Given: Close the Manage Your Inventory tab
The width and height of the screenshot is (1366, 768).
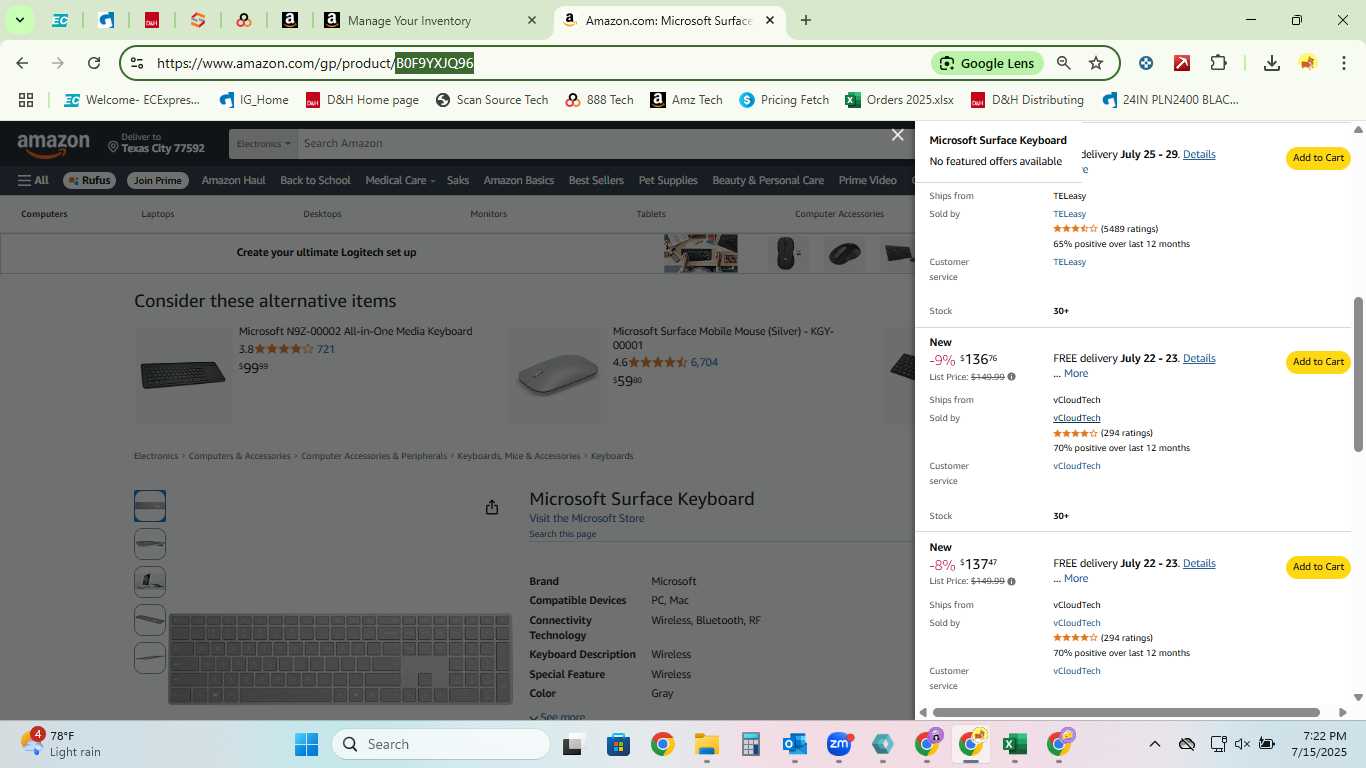Looking at the screenshot, I should pos(532,20).
